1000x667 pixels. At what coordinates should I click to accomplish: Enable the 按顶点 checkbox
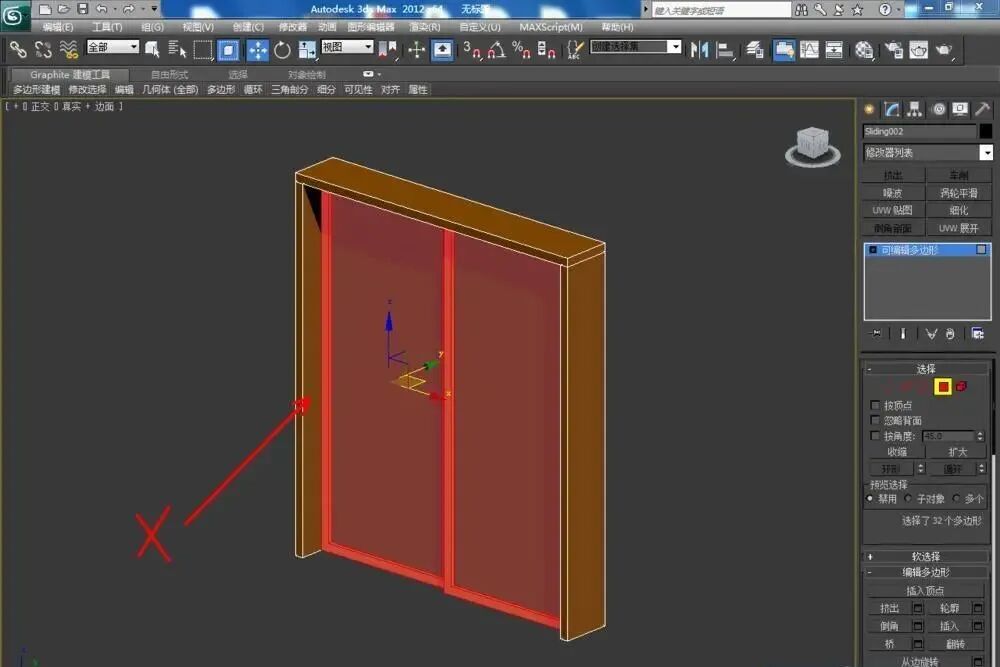(875, 405)
